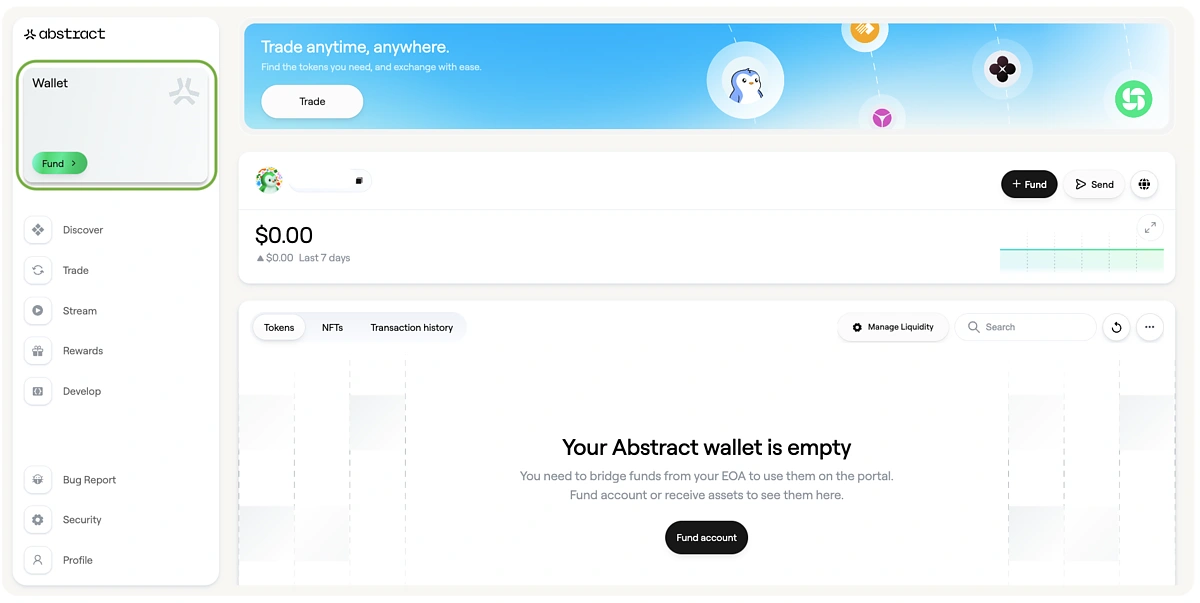Click the Send button
Image resolution: width=1200 pixels, height=603 pixels.
click(1094, 184)
